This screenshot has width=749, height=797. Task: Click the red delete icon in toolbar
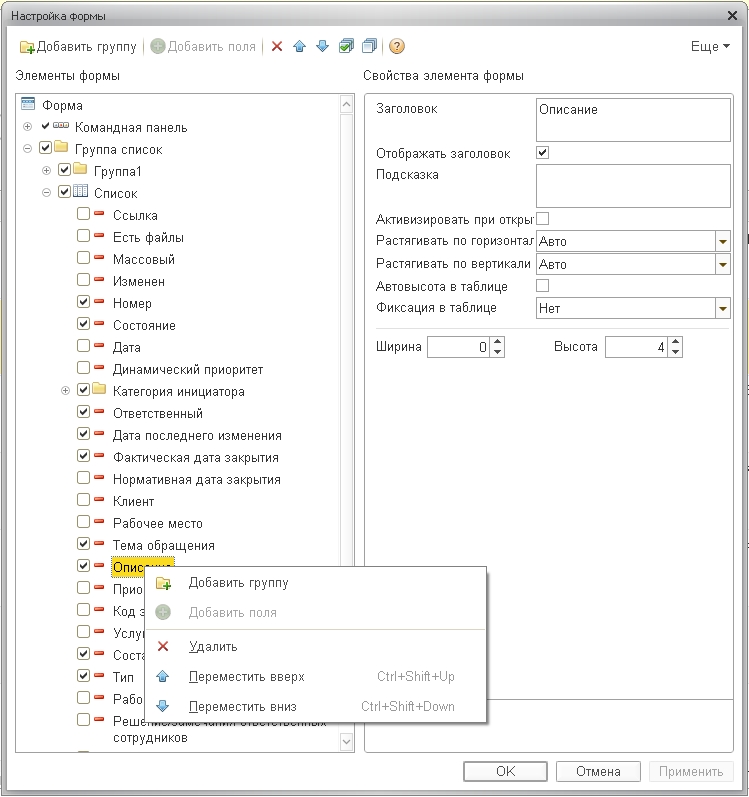(x=277, y=47)
